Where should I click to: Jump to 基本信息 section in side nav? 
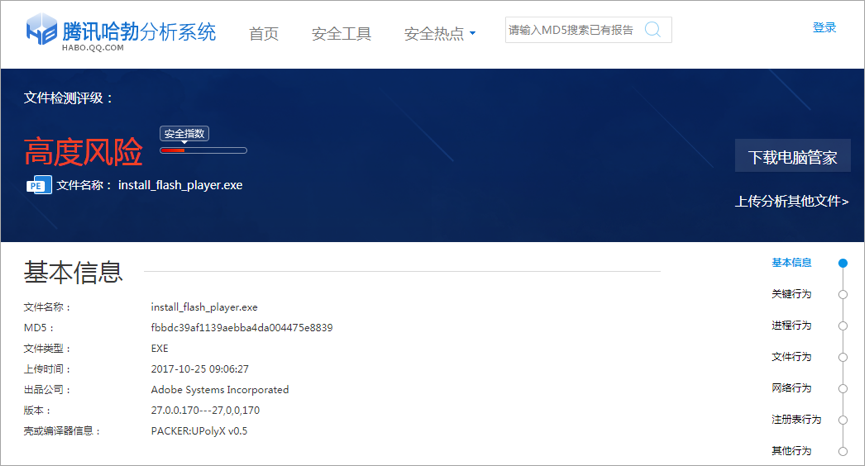click(x=792, y=263)
